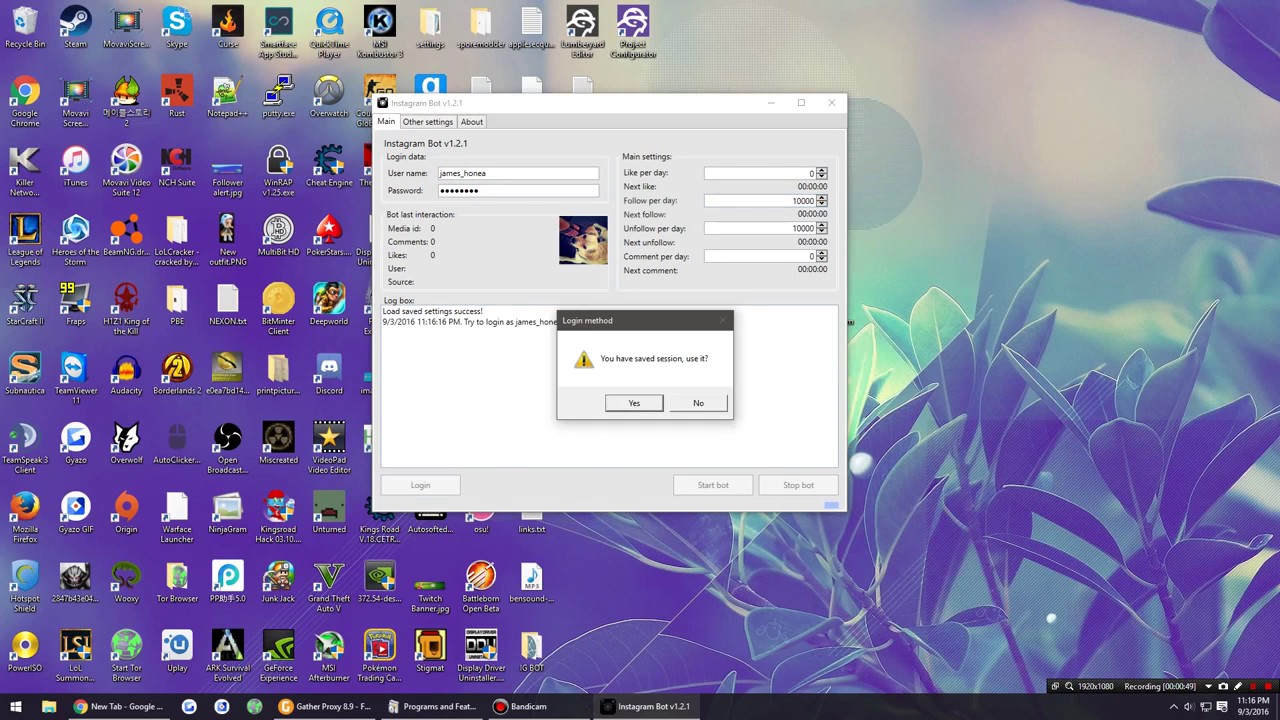This screenshot has width=1280, height=720.
Task: Switch to Gather Proxy 8.9 taskbar item
Action: (325, 707)
